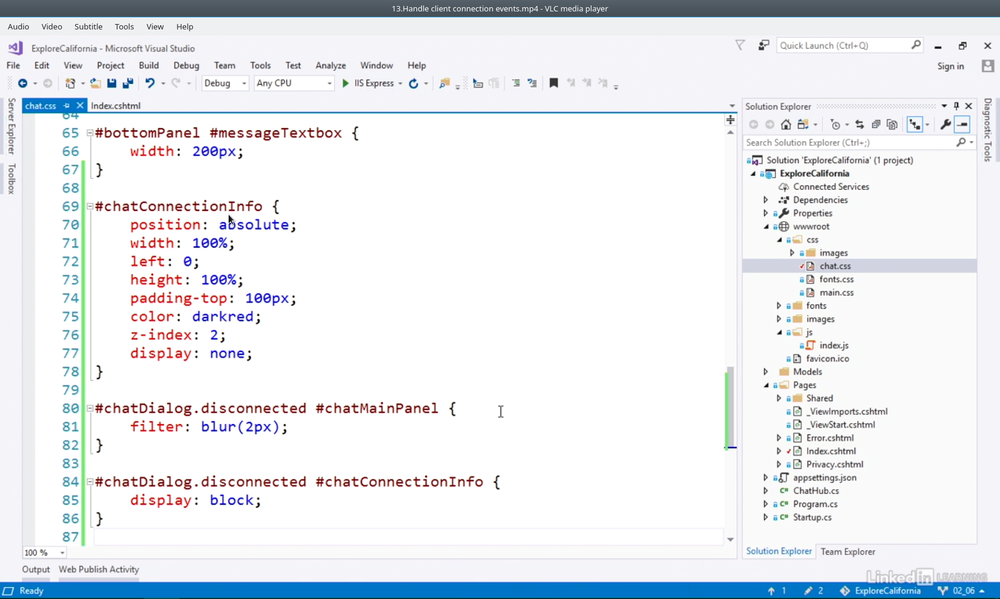Click the user account avatar icon
The image size is (1000, 599).
click(x=988, y=66)
